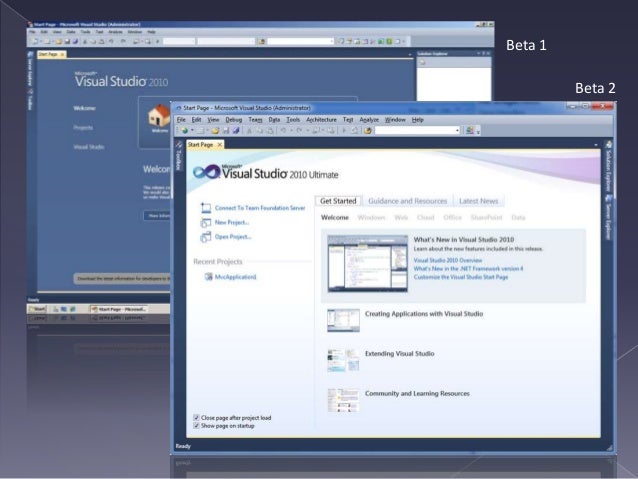This screenshot has height=479, width=638.
Task: Toggle Show page on startup checkbox
Action: [x=196, y=426]
